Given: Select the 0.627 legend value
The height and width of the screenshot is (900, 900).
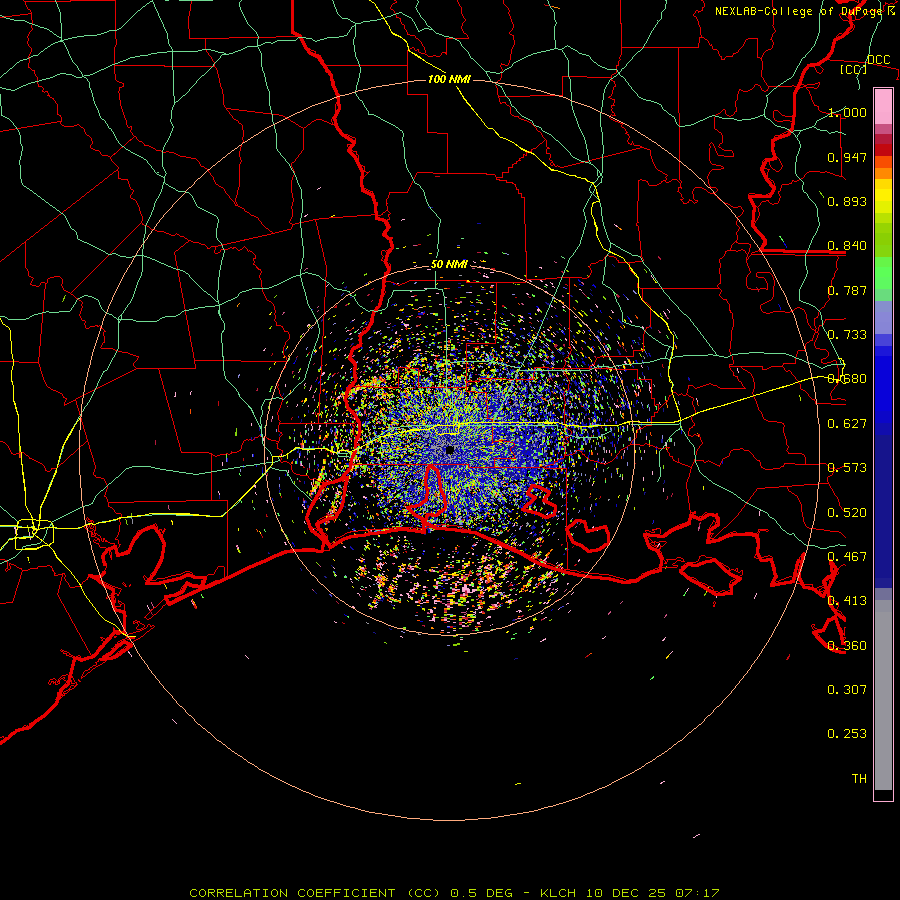Looking at the screenshot, I should 847,424.
